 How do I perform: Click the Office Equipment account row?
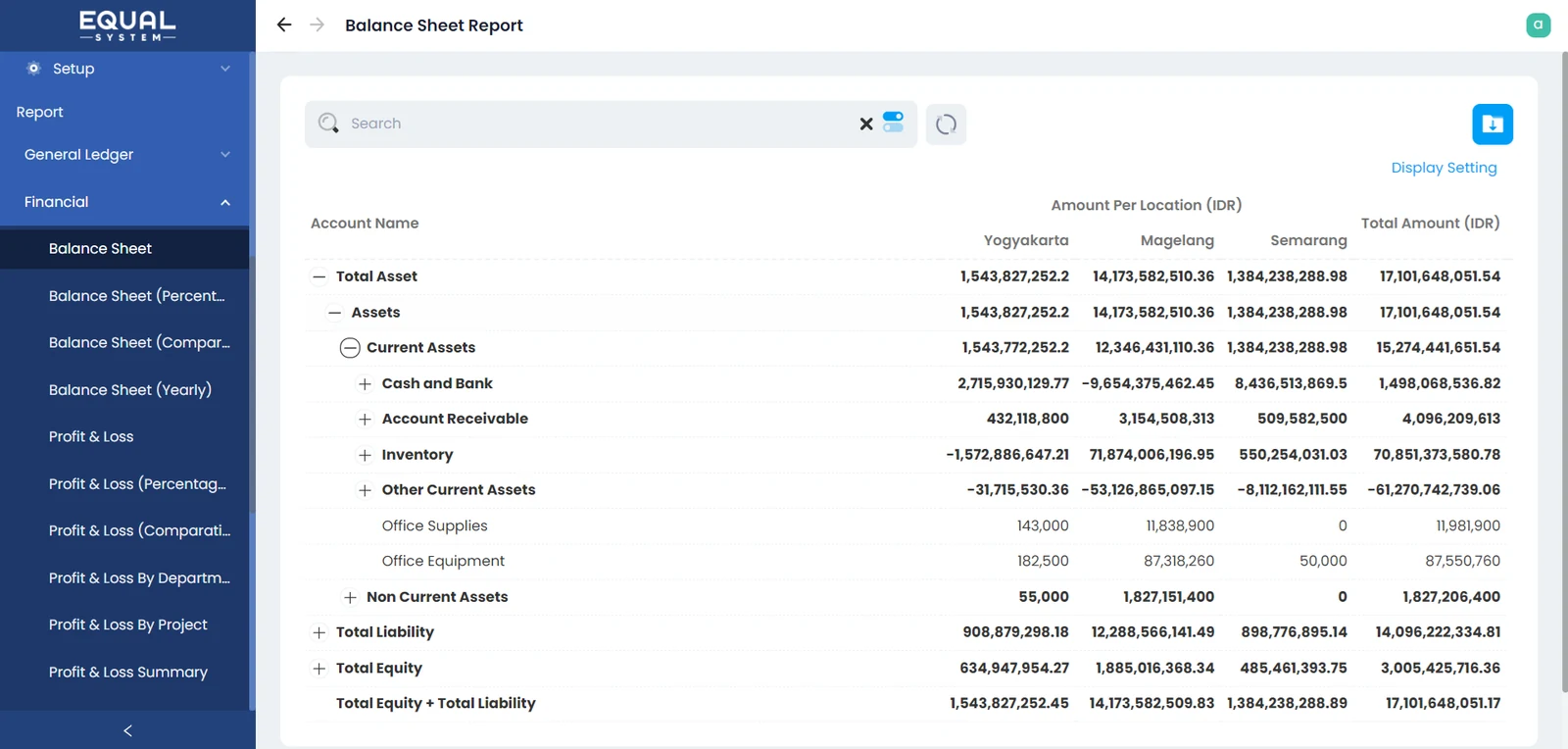click(x=908, y=562)
